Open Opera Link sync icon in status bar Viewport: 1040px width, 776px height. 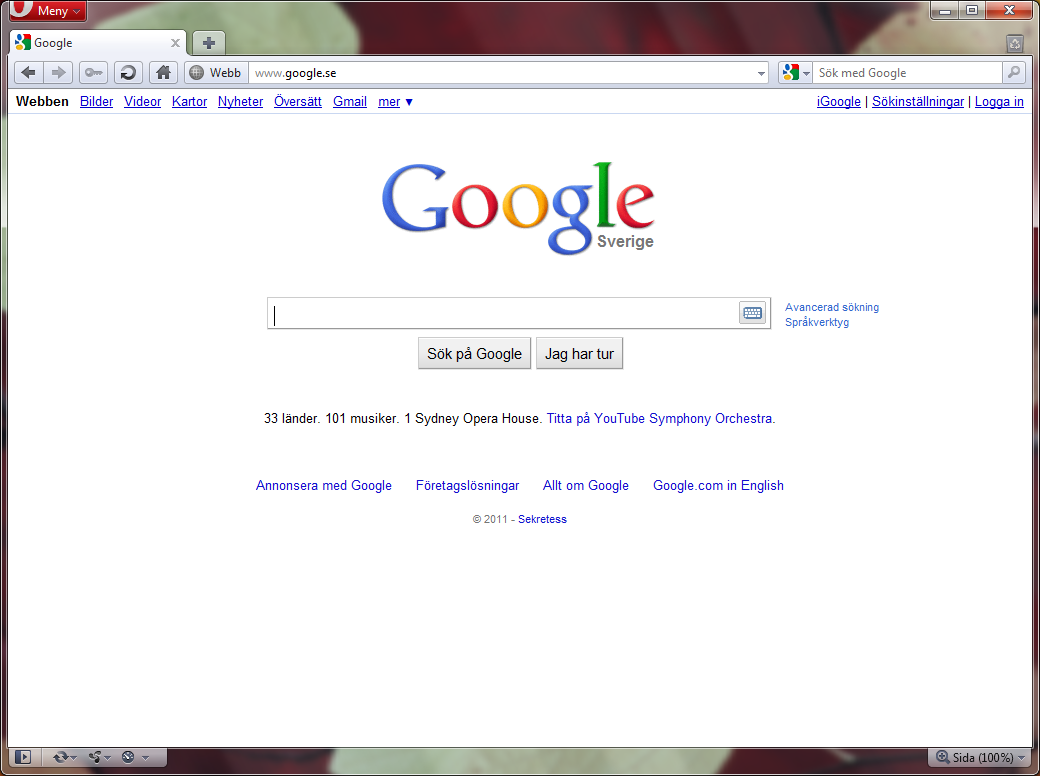click(x=61, y=757)
